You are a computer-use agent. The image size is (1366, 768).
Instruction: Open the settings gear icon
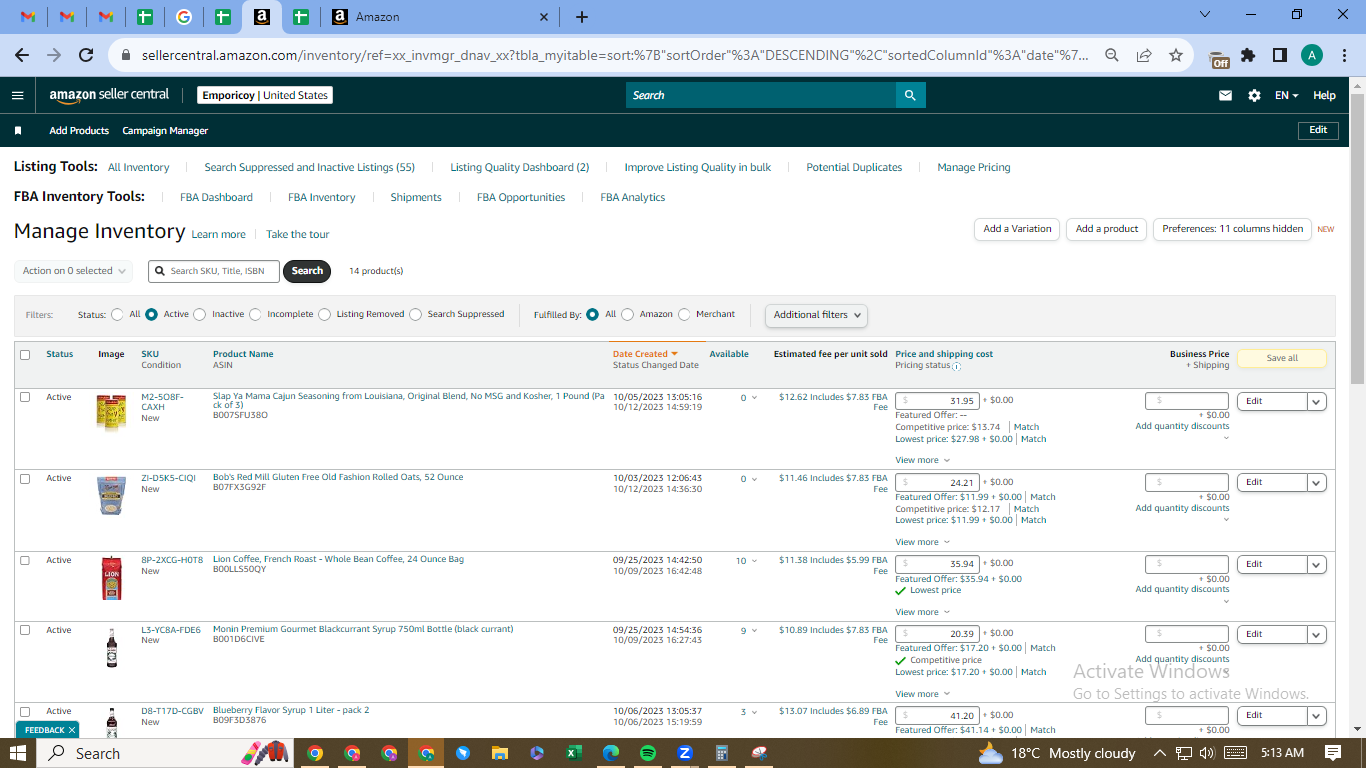[x=1254, y=95]
